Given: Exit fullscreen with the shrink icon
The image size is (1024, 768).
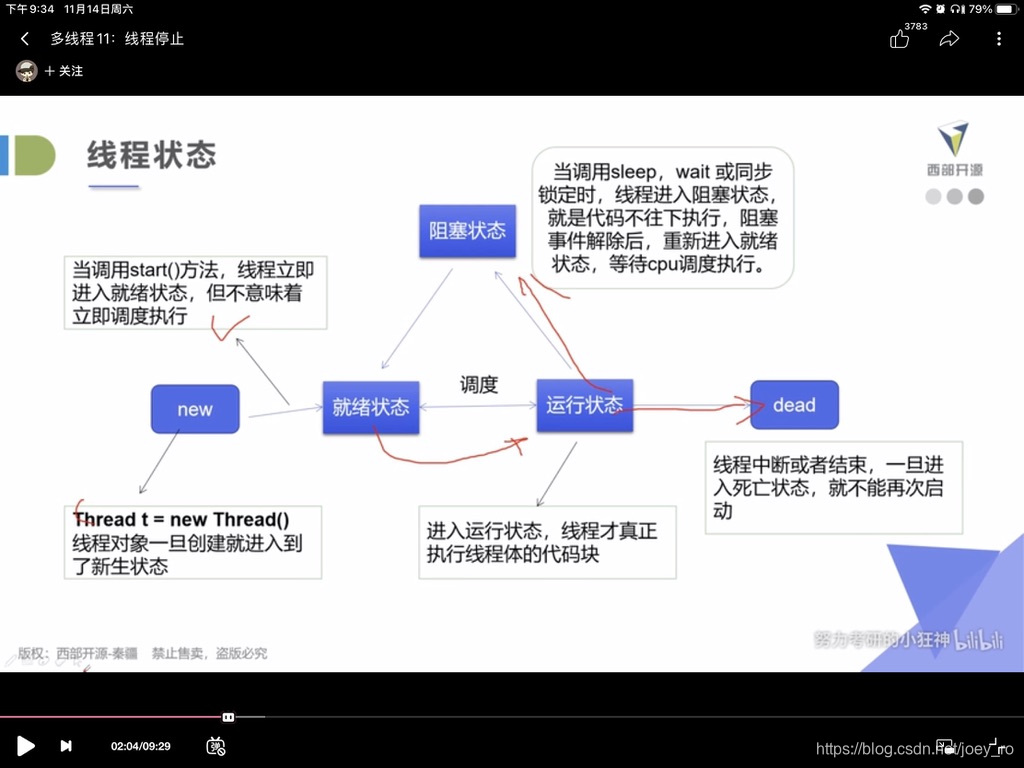Looking at the screenshot, I should [991, 747].
